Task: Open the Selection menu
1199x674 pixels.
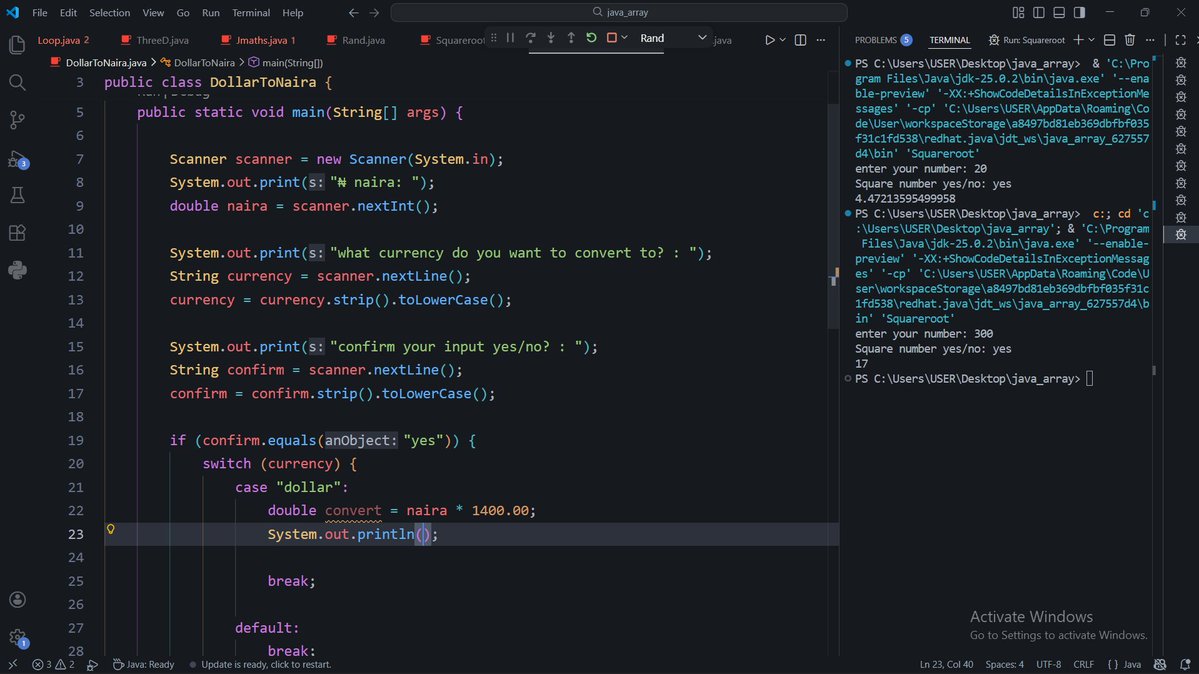Action: click(x=109, y=12)
